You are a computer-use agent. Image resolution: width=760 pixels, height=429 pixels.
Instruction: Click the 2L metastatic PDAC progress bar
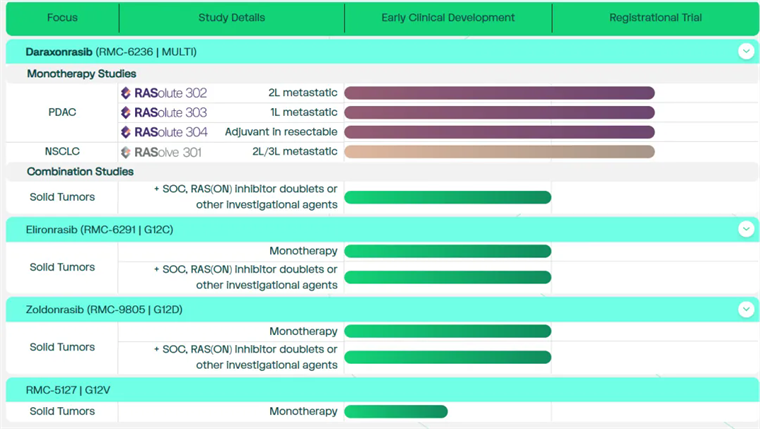tap(499, 93)
